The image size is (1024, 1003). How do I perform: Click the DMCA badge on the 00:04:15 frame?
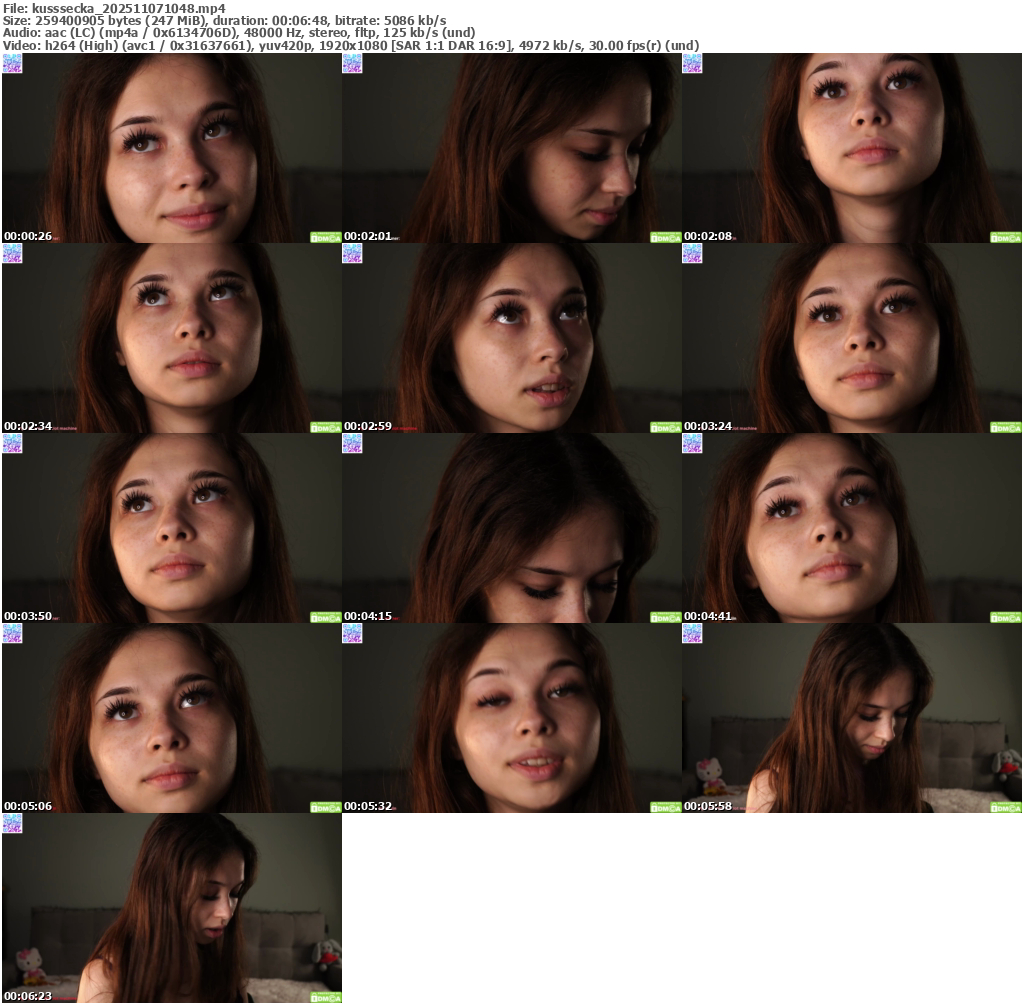[x=665, y=617]
